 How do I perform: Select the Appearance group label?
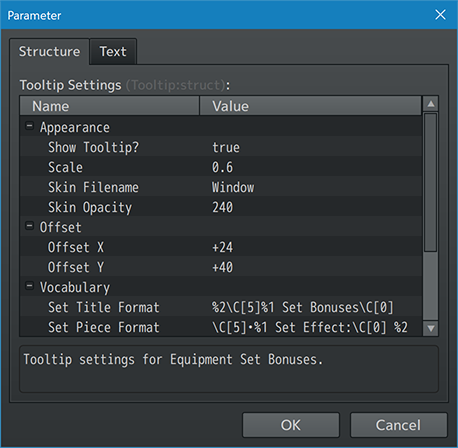click(75, 128)
